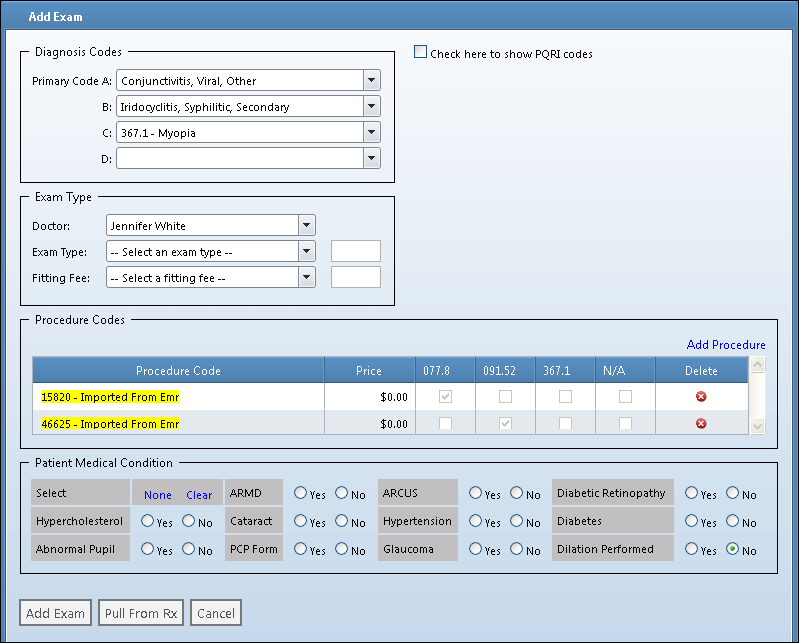This screenshot has width=799, height=643.
Task: Click the procedure list scroll down arrow
Action: 758,426
